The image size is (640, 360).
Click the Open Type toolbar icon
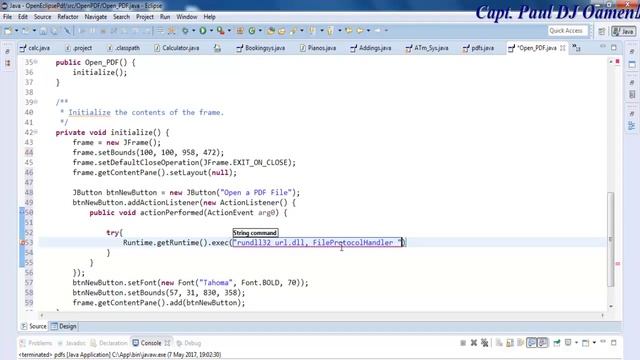click(271, 31)
